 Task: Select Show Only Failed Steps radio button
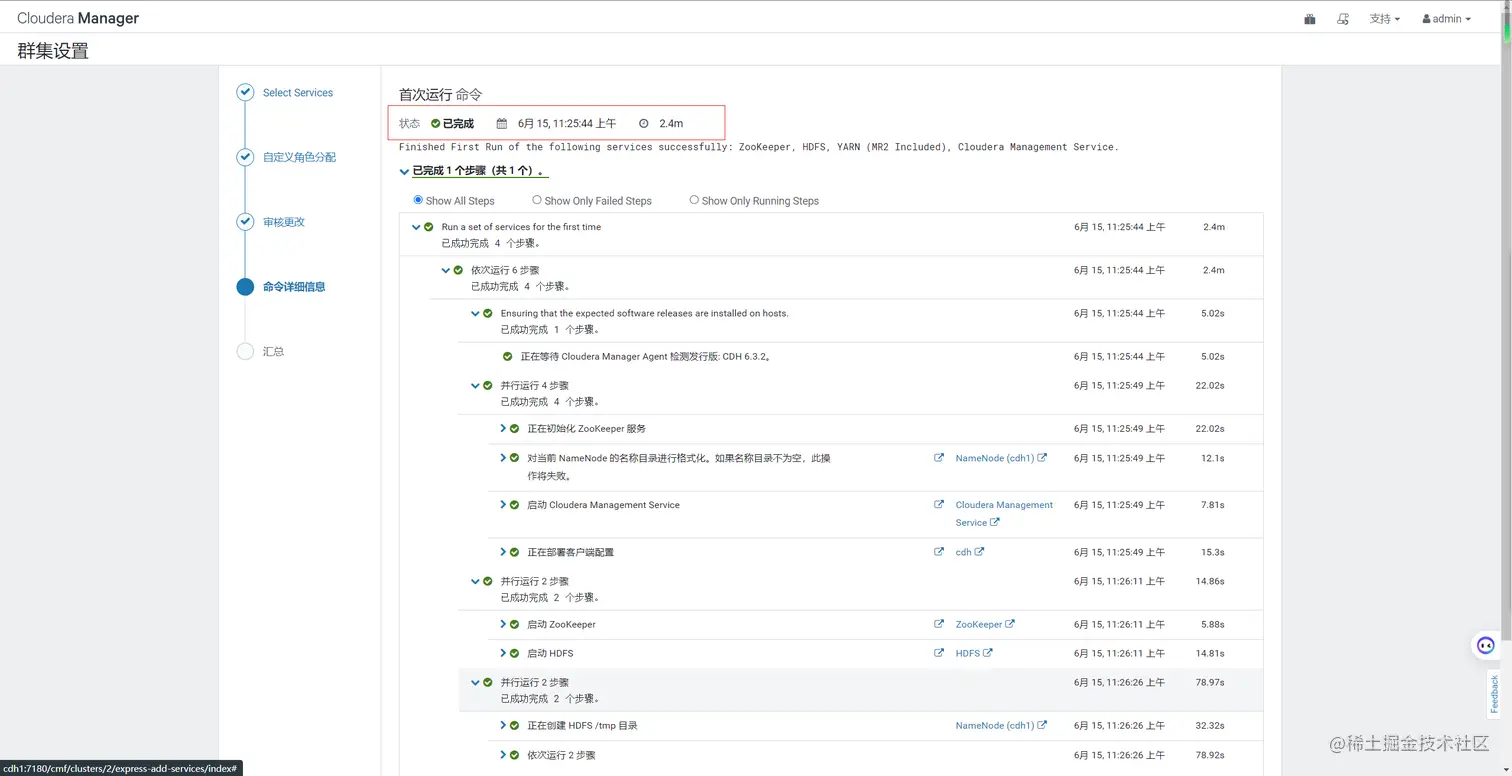tap(537, 200)
